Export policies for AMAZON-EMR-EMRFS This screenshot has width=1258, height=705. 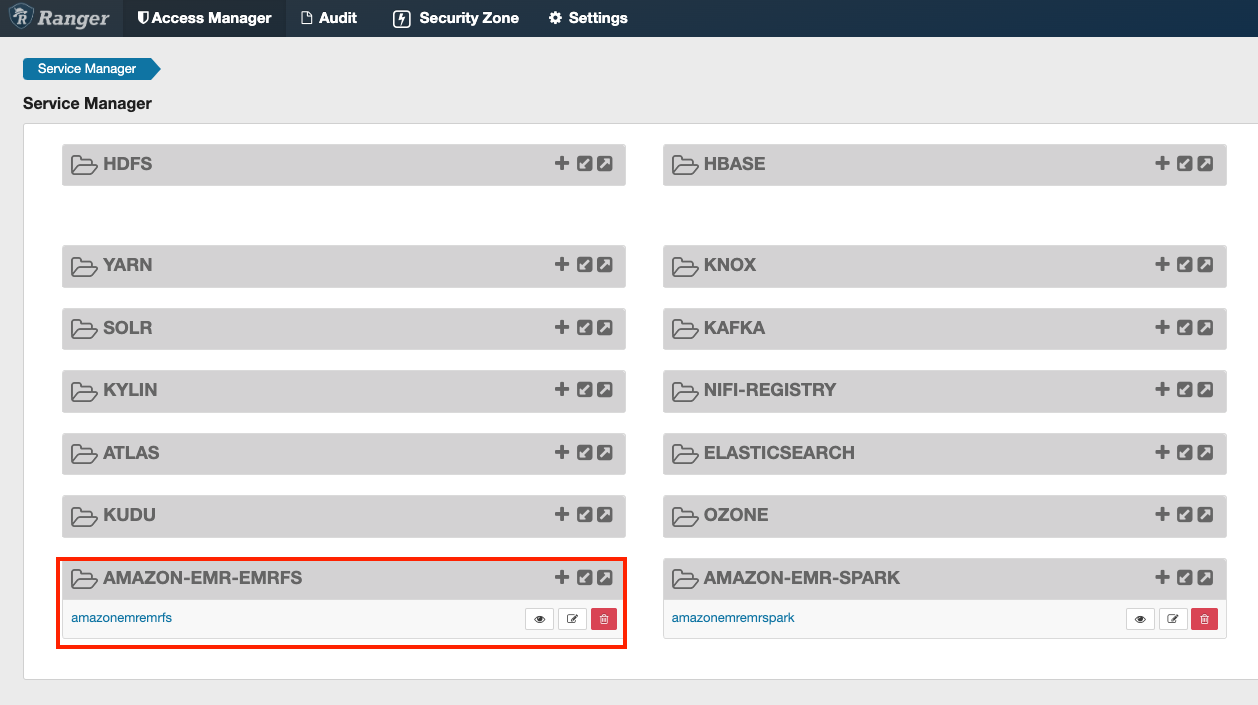click(x=605, y=577)
